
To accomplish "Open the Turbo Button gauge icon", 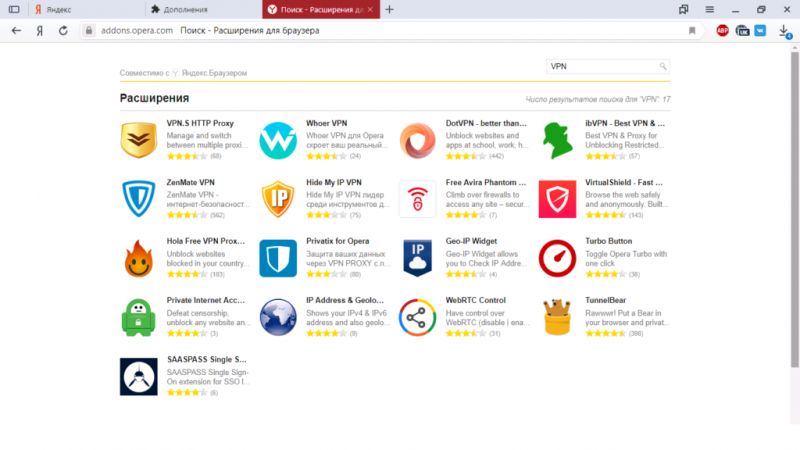I will click(x=557, y=258).
